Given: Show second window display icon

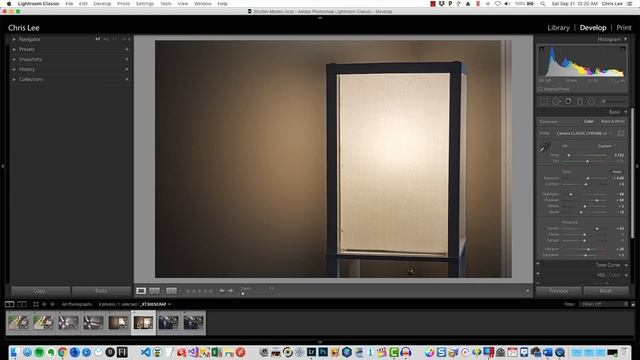Looking at the screenshot, I should point(22,304).
